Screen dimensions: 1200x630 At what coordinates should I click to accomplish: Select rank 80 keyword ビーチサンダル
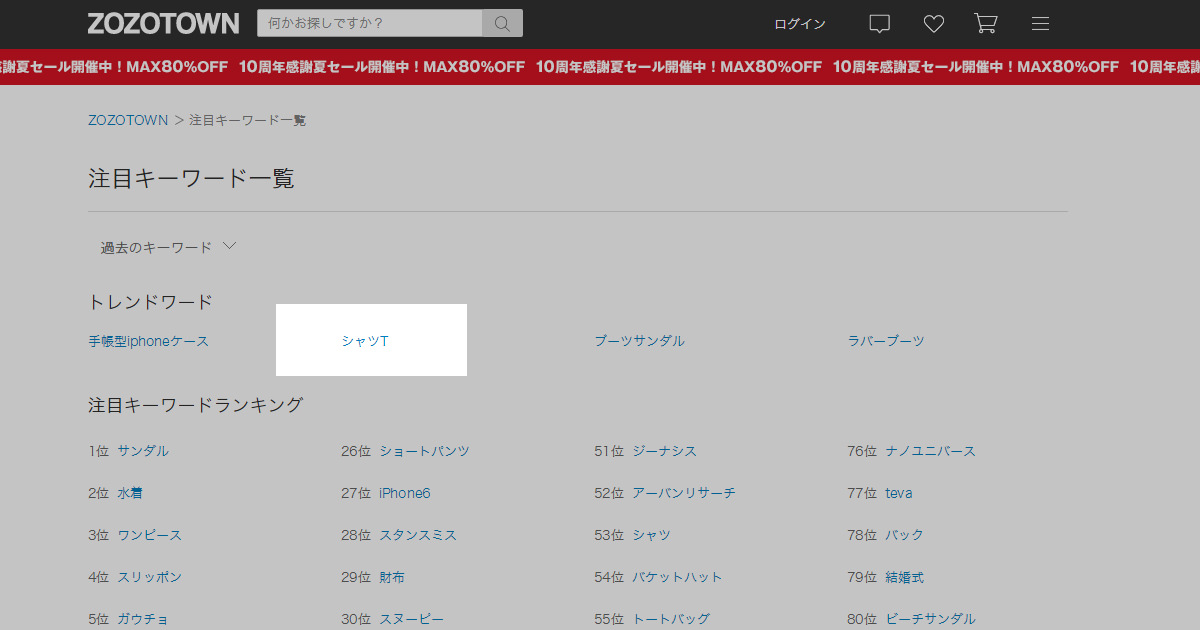[930, 619]
